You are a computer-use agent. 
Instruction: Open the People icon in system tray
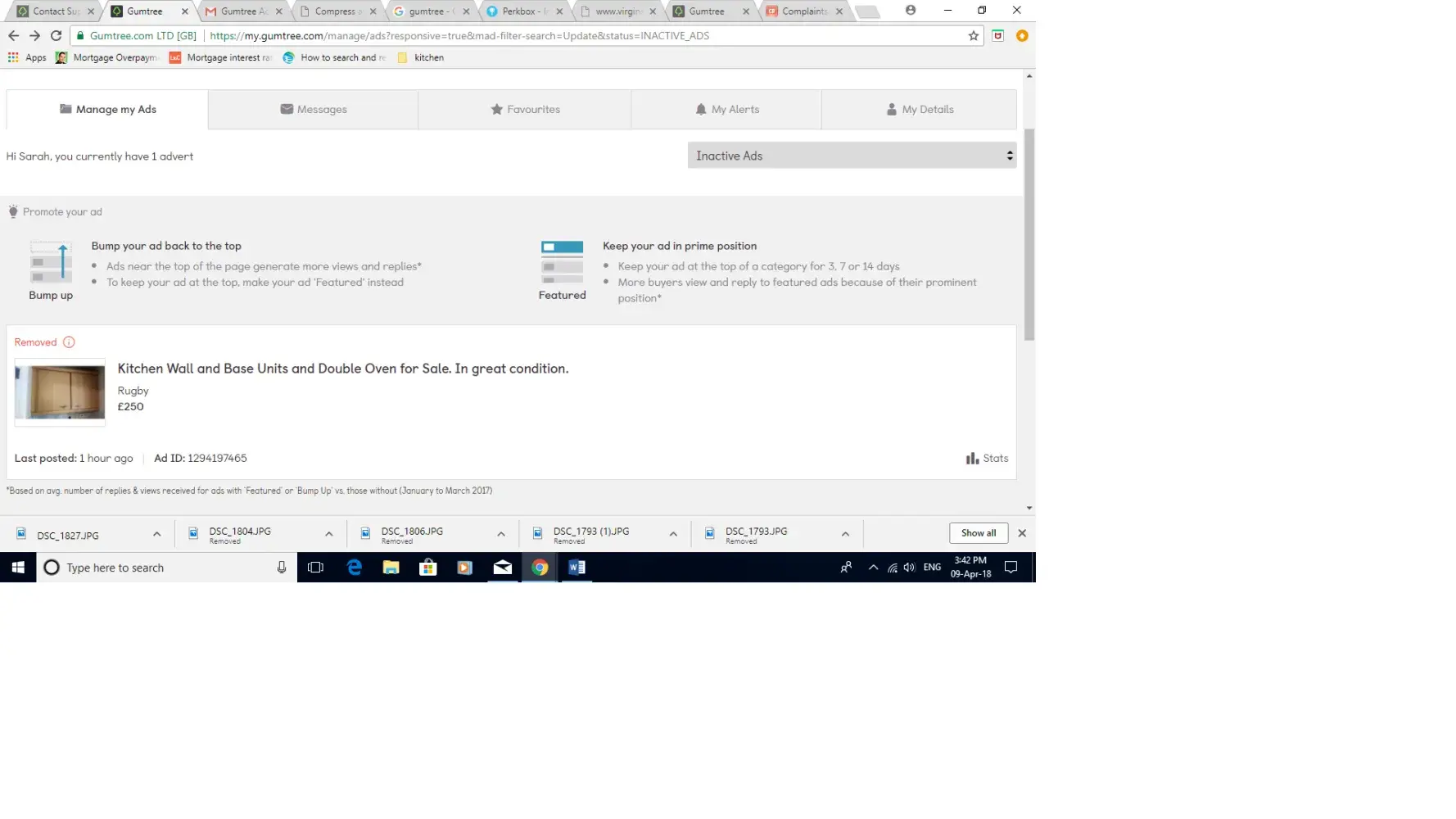coord(846,568)
